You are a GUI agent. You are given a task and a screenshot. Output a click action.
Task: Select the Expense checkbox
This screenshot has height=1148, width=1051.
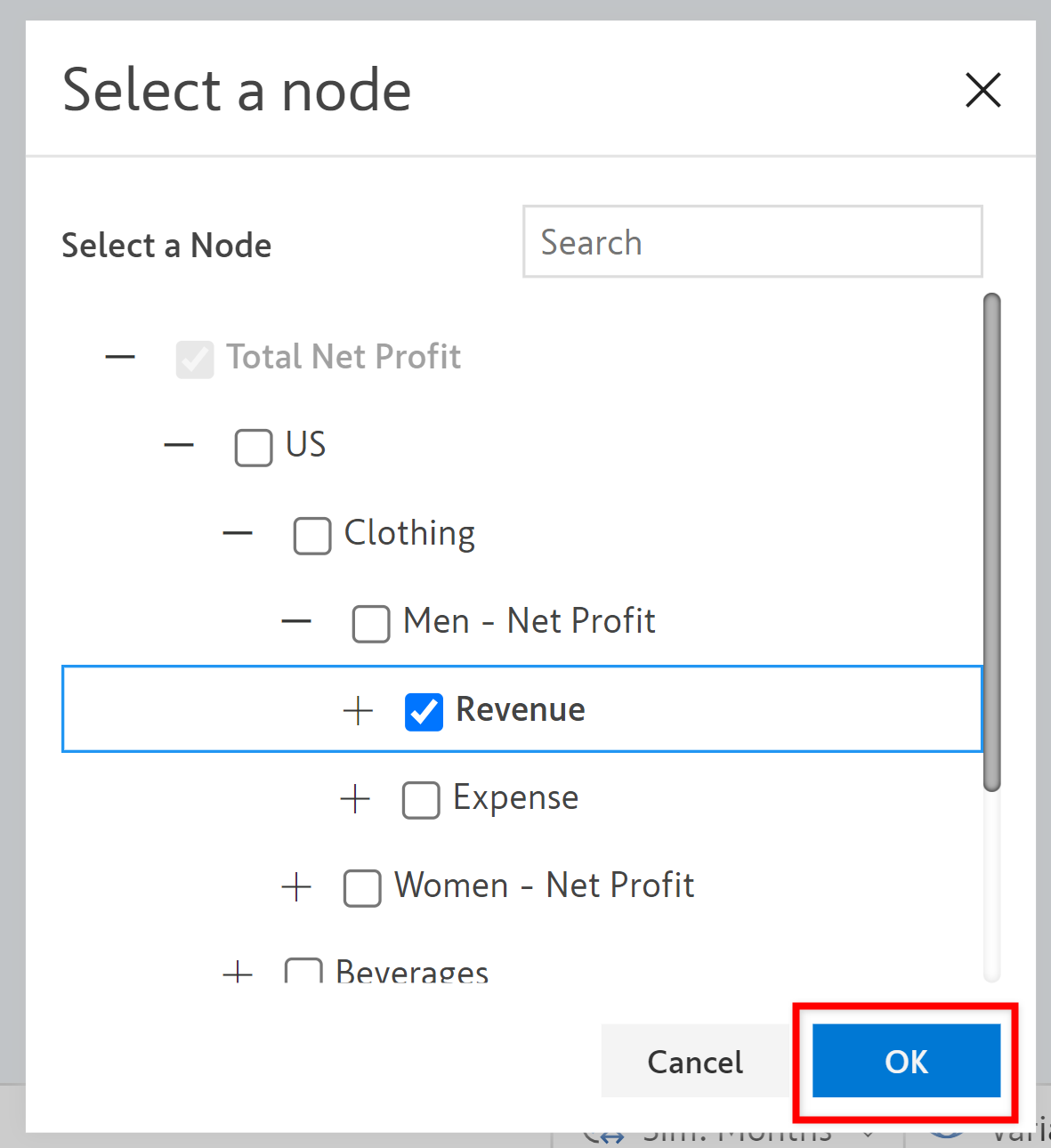(x=421, y=800)
